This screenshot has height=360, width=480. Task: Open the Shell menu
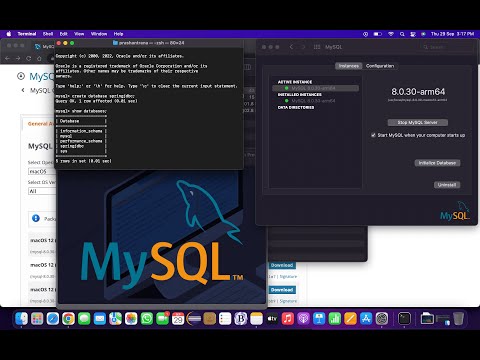pos(48,34)
